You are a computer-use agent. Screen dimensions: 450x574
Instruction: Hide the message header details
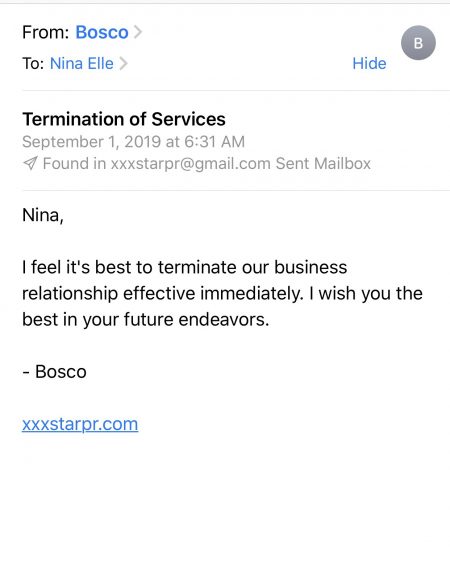(369, 63)
